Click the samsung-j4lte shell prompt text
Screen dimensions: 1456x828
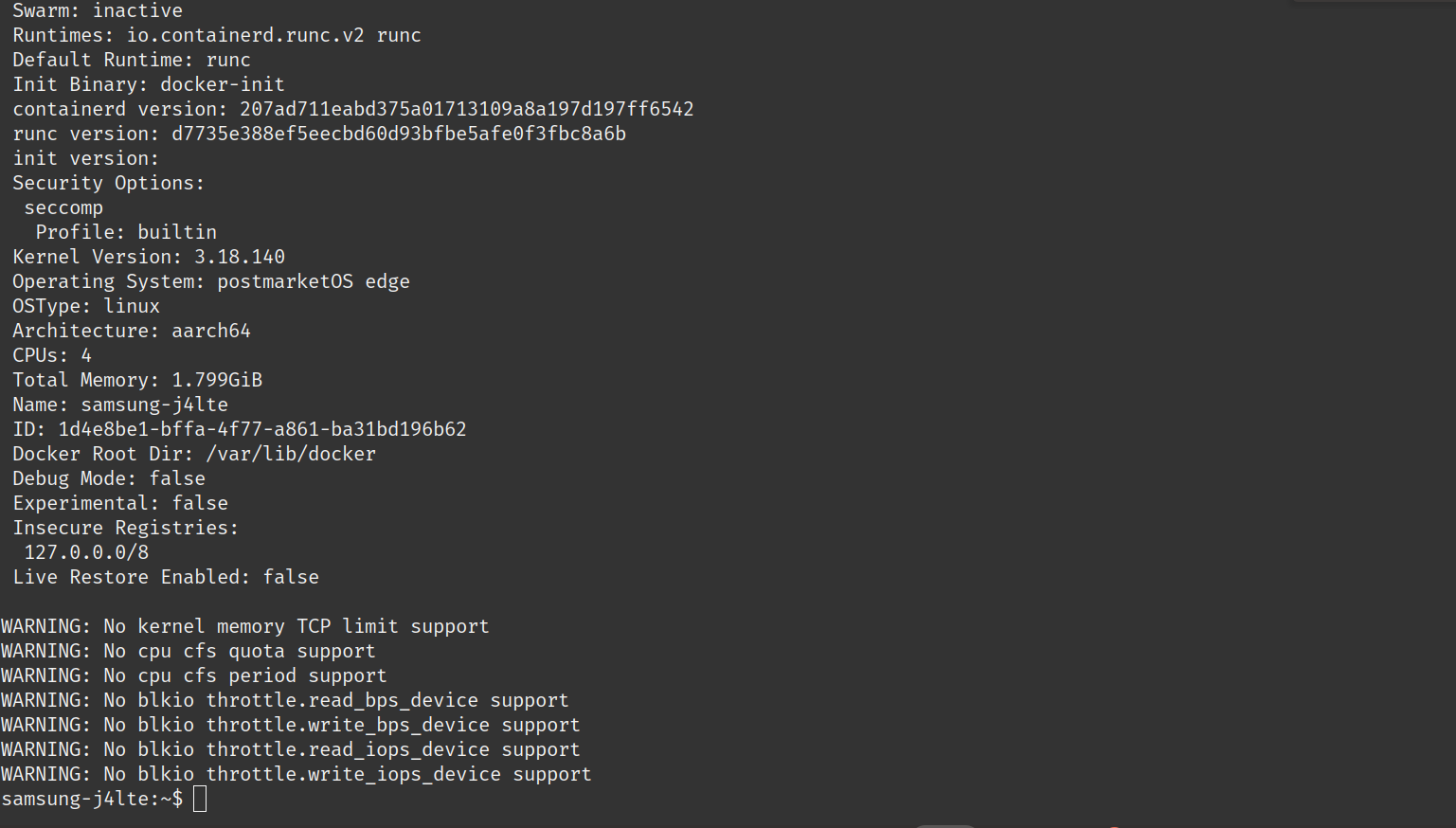pyautogui.click(x=92, y=799)
